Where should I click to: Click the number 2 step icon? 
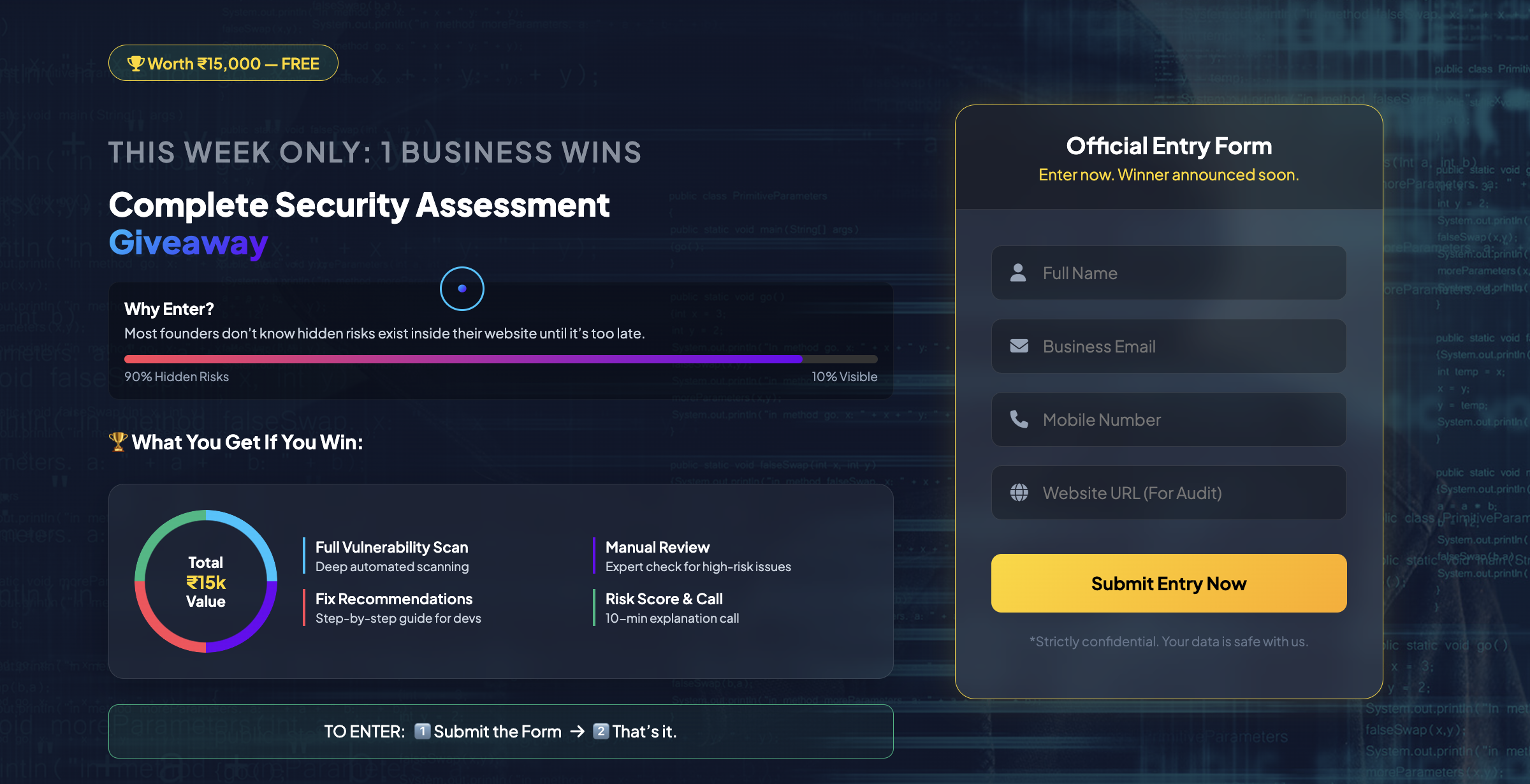[601, 731]
